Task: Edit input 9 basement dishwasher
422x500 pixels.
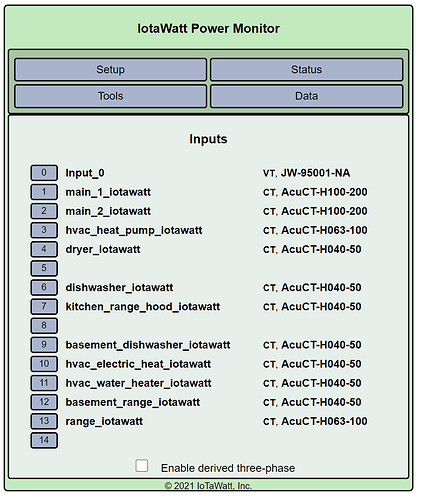Action: [x=44, y=345]
